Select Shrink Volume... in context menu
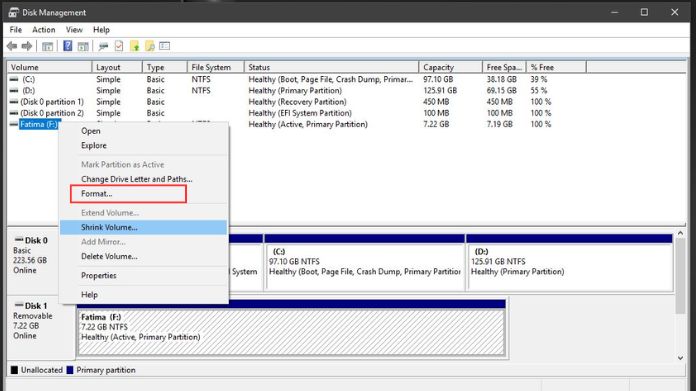Screen dimensions: 696x391 [143, 227]
